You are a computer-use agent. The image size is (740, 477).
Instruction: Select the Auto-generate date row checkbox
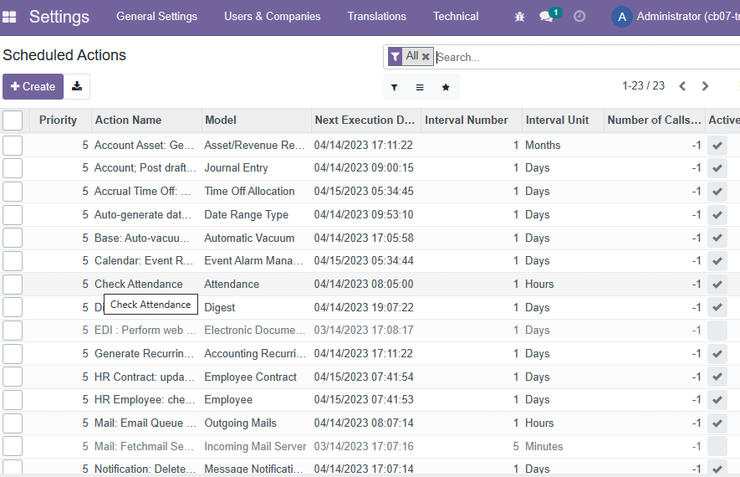point(13,215)
